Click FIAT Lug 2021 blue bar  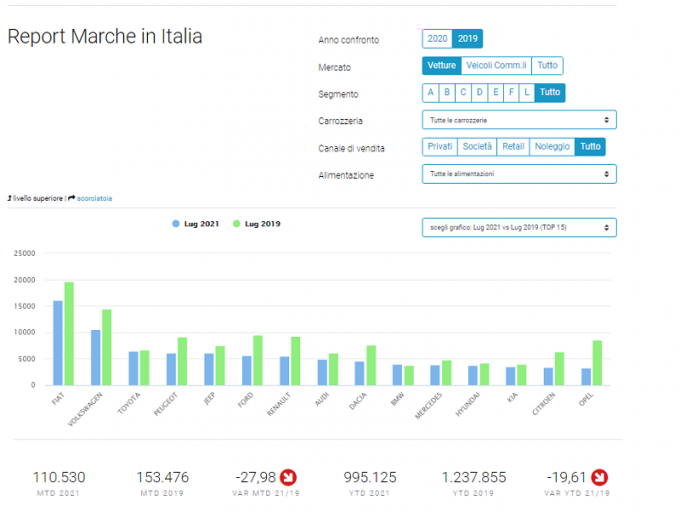pyautogui.click(x=58, y=343)
